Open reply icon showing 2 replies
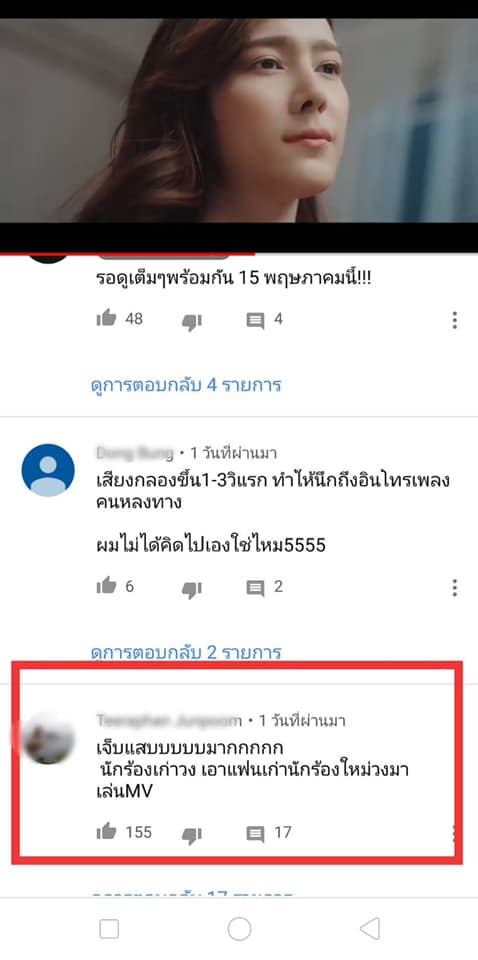 (255, 588)
